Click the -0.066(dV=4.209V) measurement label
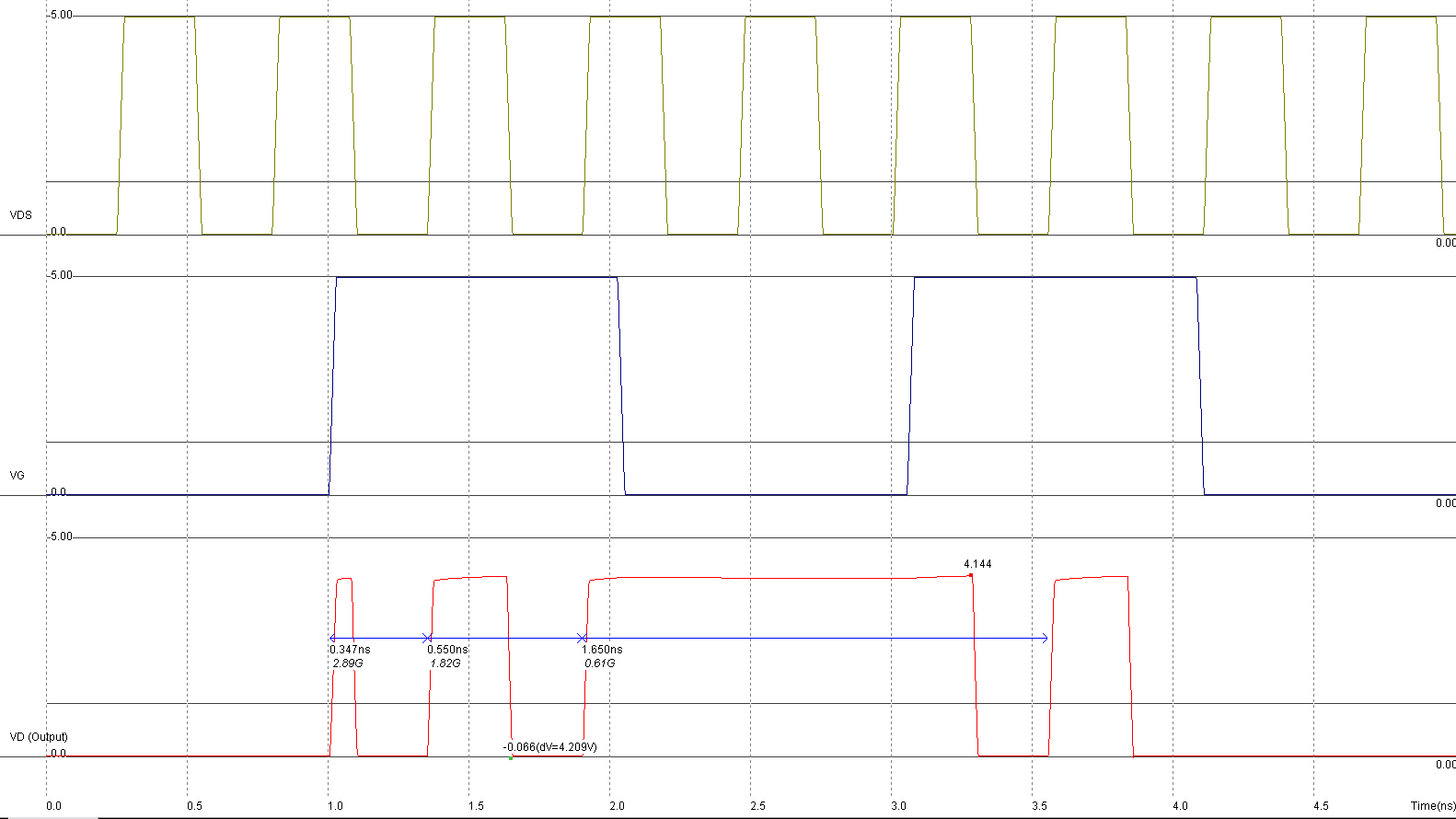The height and width of the screenshot is (819, 1456). [x=549, y=747]
